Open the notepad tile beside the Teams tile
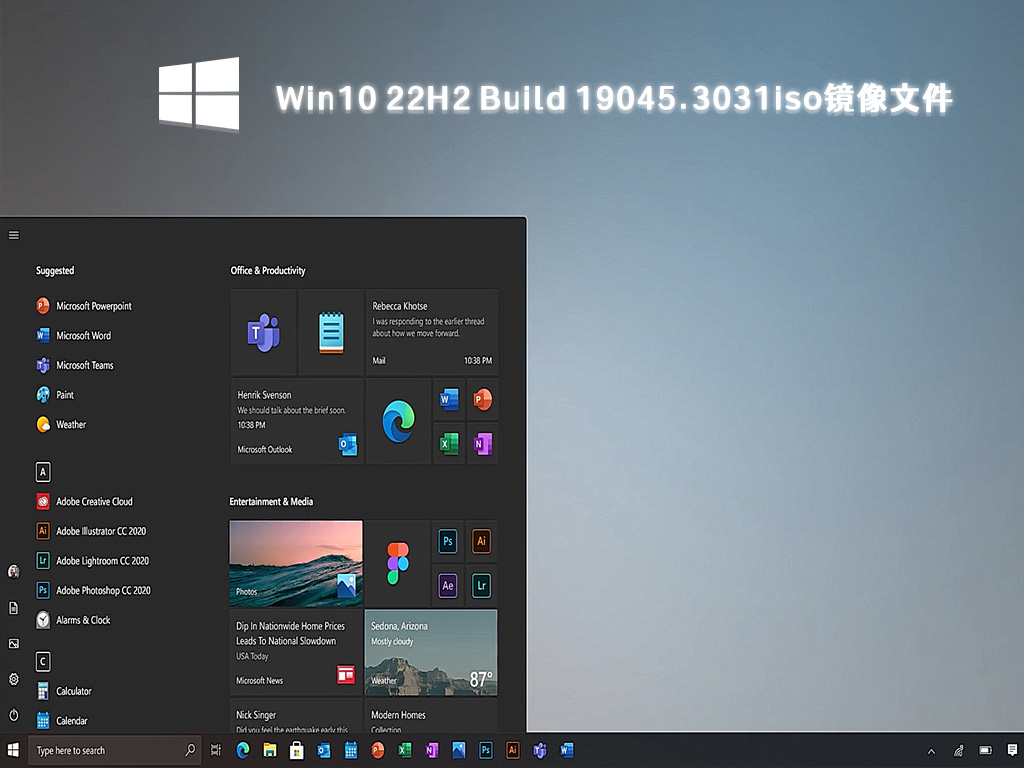 (331, 331)
